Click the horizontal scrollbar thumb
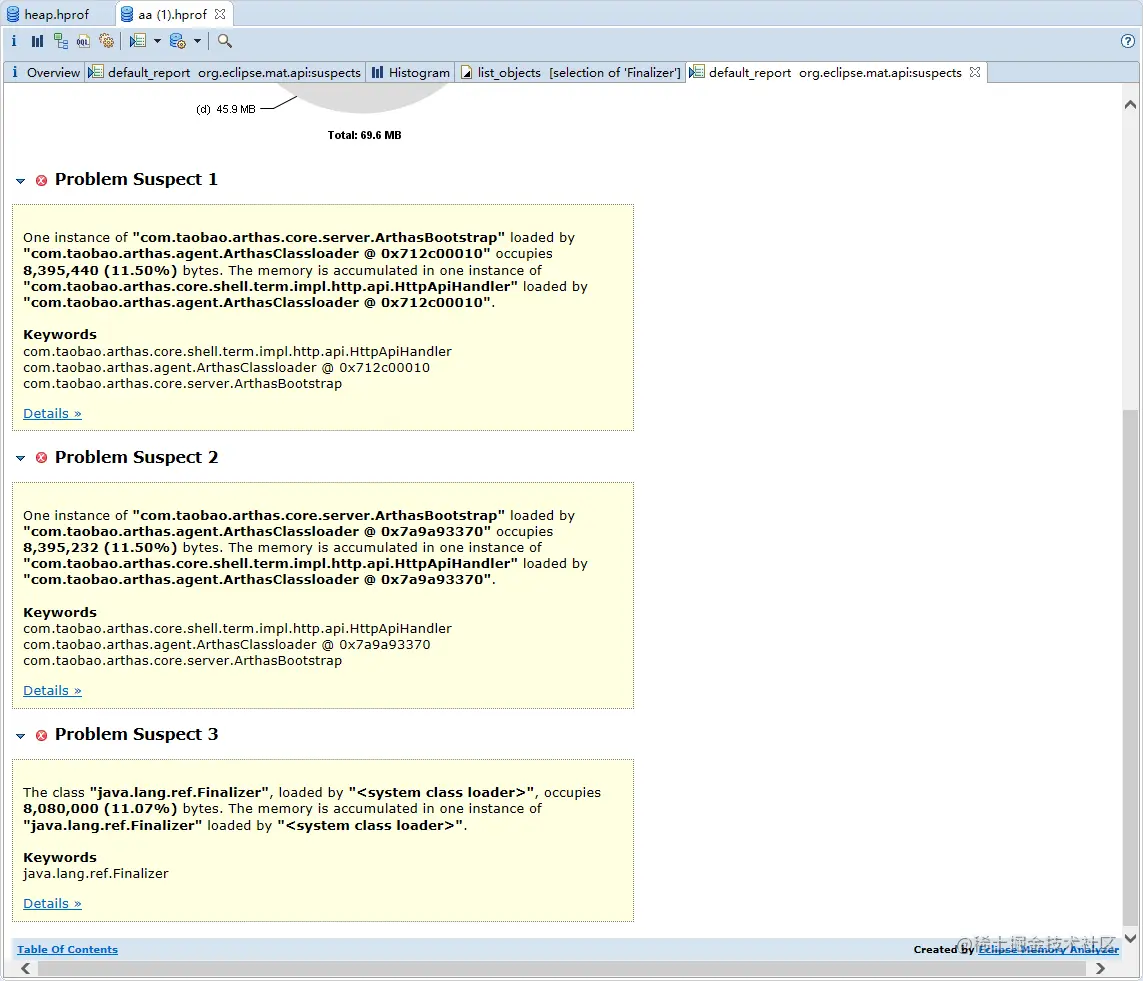 (x=562, y=968)
